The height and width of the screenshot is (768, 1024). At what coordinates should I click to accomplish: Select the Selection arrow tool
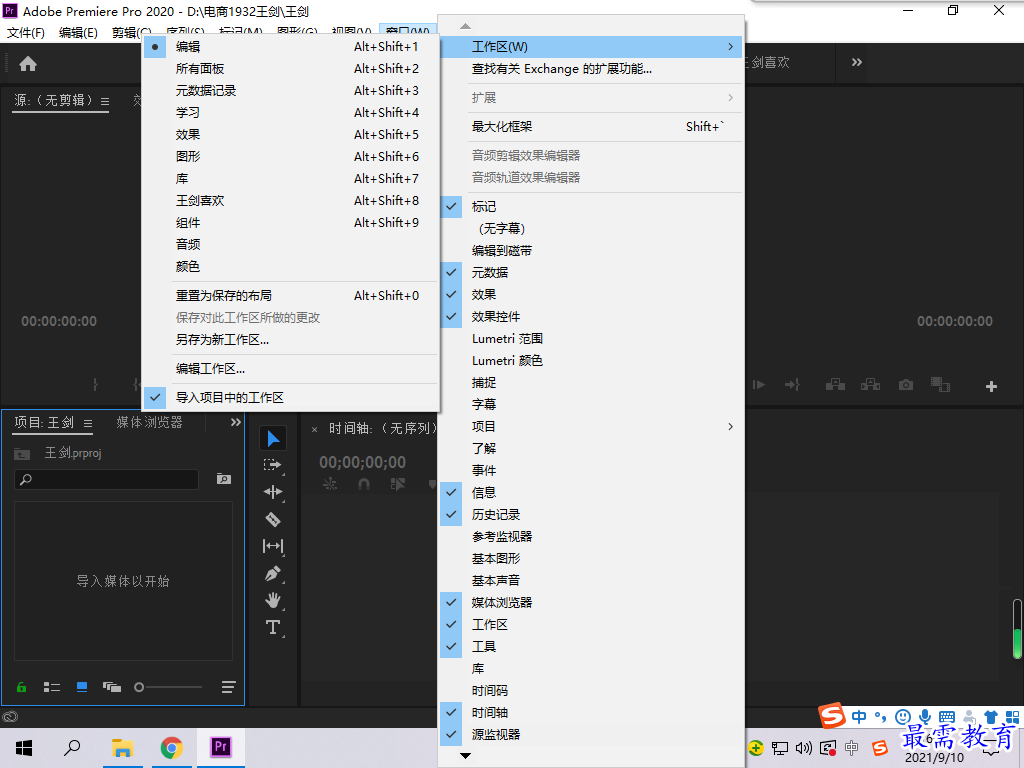[x=273, y=438]
